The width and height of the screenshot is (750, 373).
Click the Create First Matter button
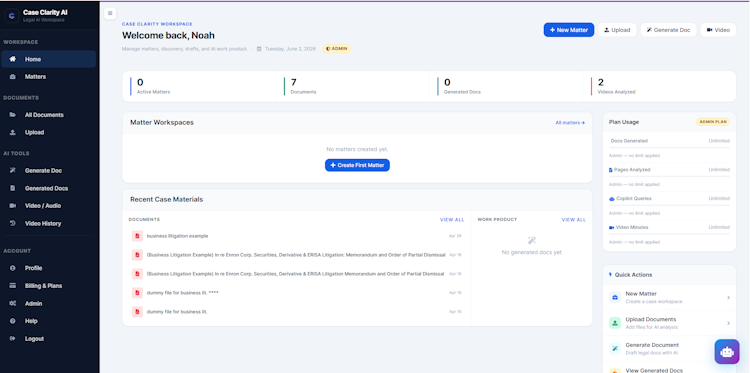pos(357,165)
